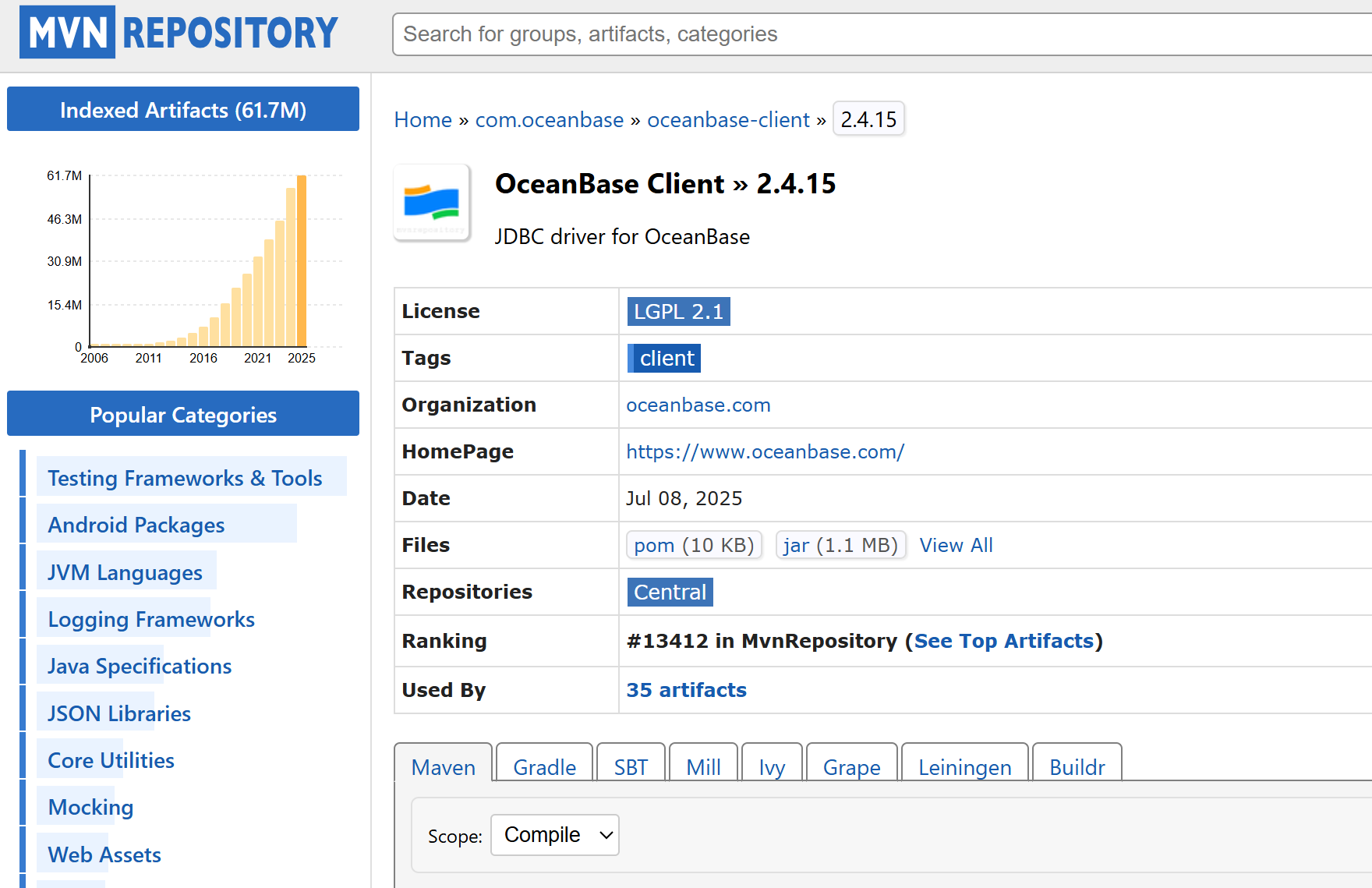Open Logging Frameworks category

point(151,619)
